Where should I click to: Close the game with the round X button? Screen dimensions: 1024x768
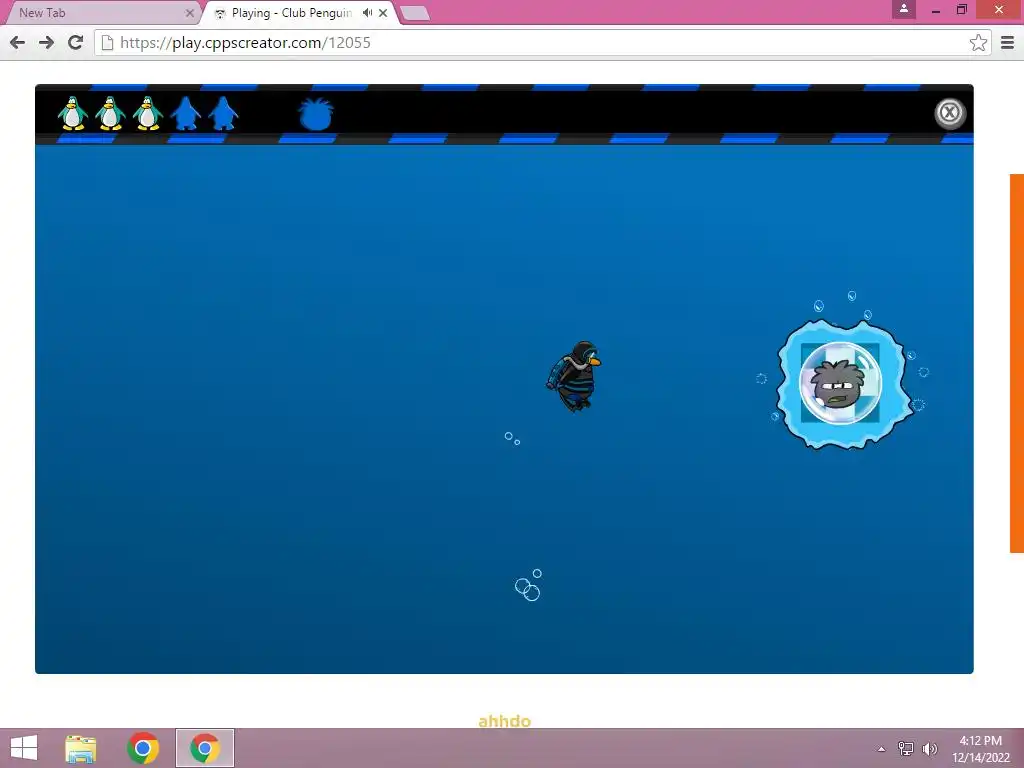pos(950,113)
